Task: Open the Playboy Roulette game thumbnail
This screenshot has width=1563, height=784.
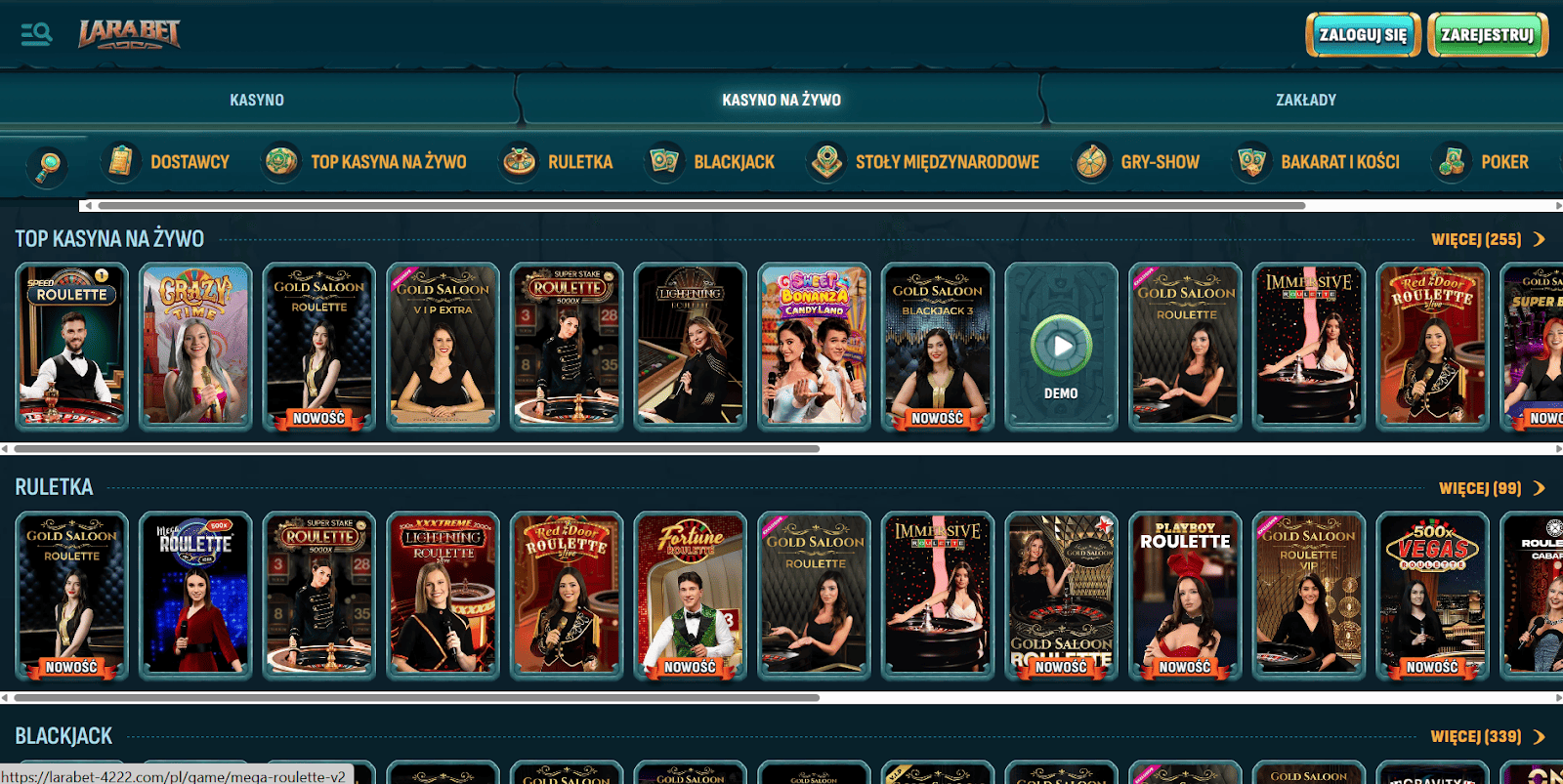Action: [x=1185, y=596]
